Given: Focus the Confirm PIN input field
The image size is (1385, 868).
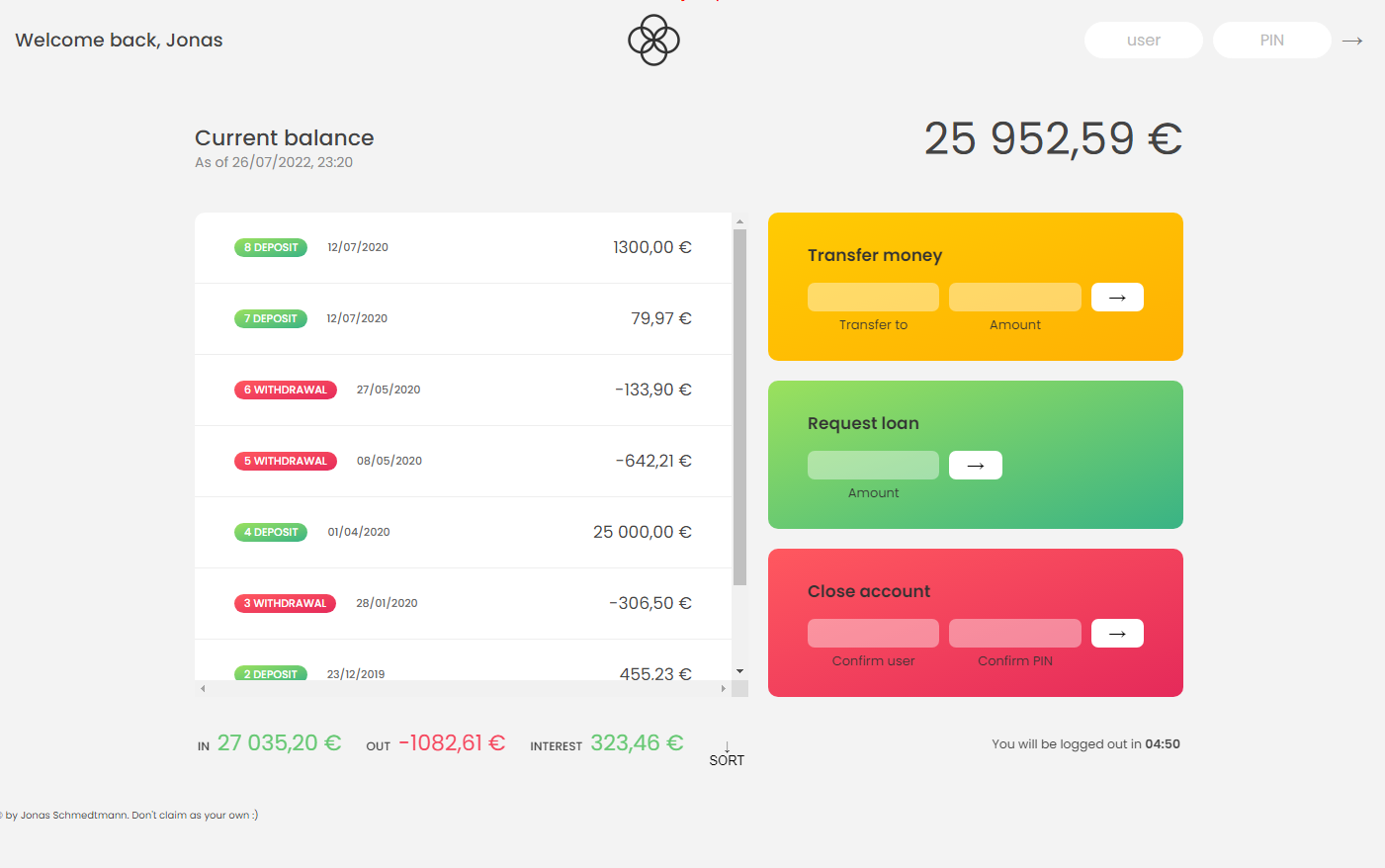Looking at the screenshot, I should [x=1015, y=634].
